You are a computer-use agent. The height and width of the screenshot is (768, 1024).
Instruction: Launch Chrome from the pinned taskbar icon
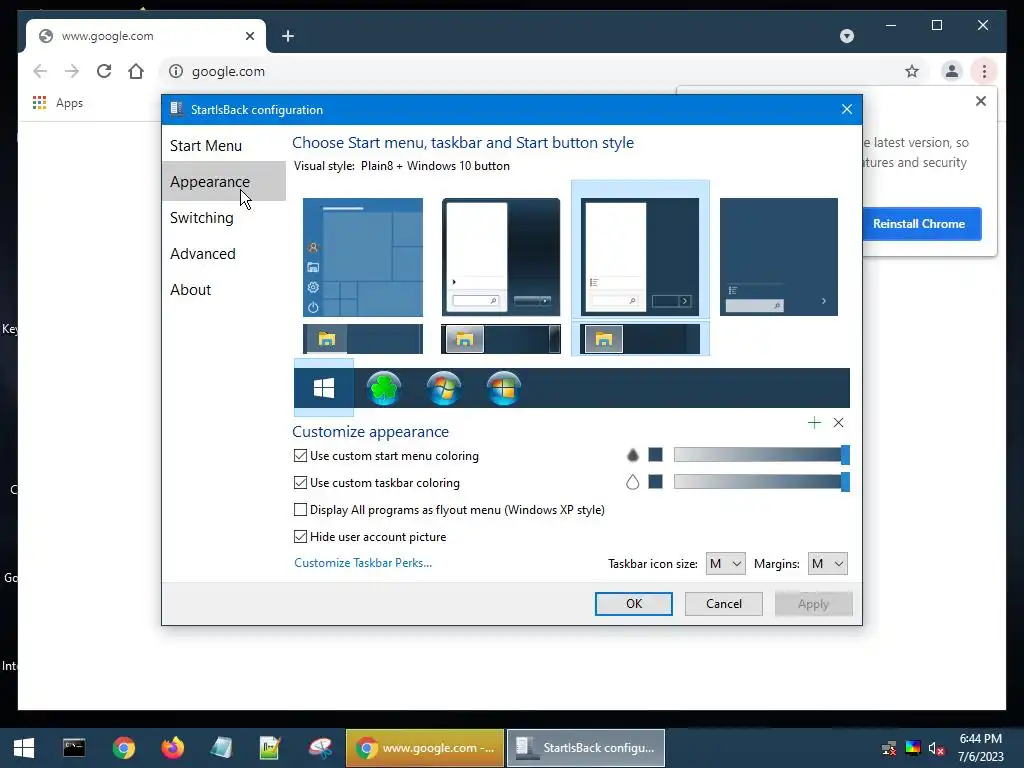click(123, 748)
